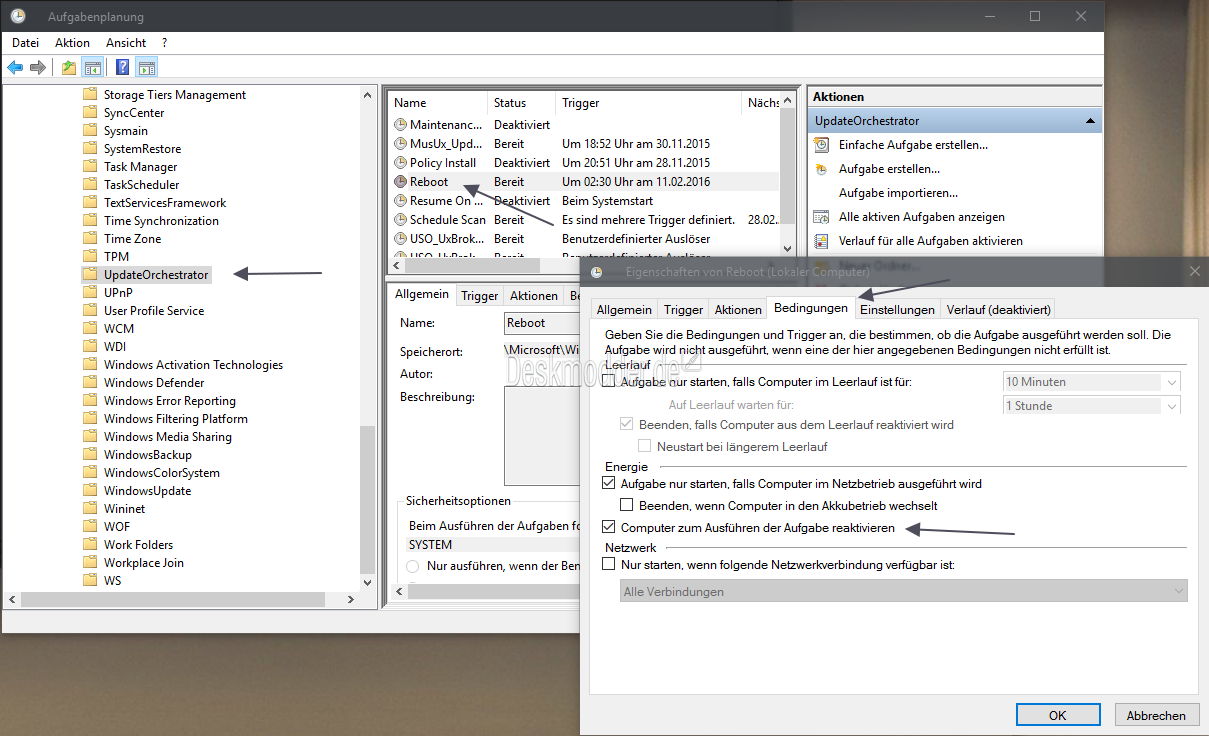Click the Name field showing 'Reboot'
The width and height of the screenshot is (1209, 736).
(x=543, y=323)
